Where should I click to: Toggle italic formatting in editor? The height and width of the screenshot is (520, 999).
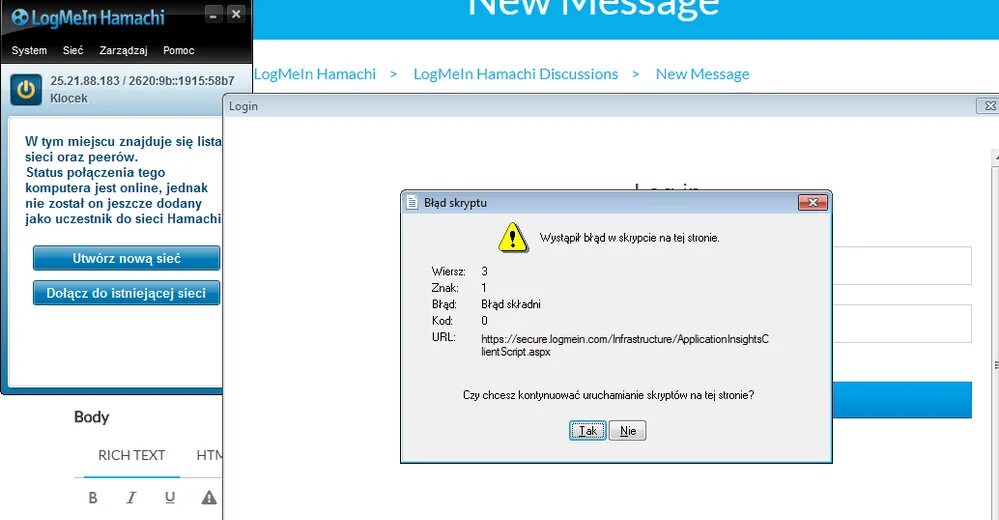pos(131,498)
